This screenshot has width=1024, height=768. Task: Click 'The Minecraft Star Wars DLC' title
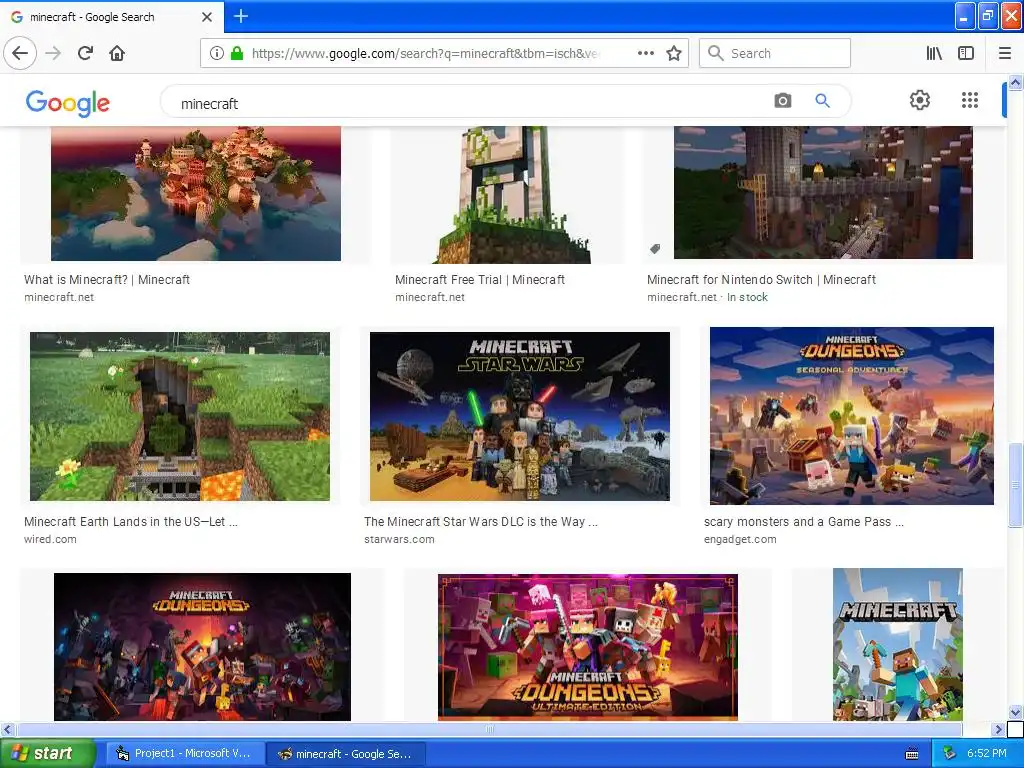481,522
